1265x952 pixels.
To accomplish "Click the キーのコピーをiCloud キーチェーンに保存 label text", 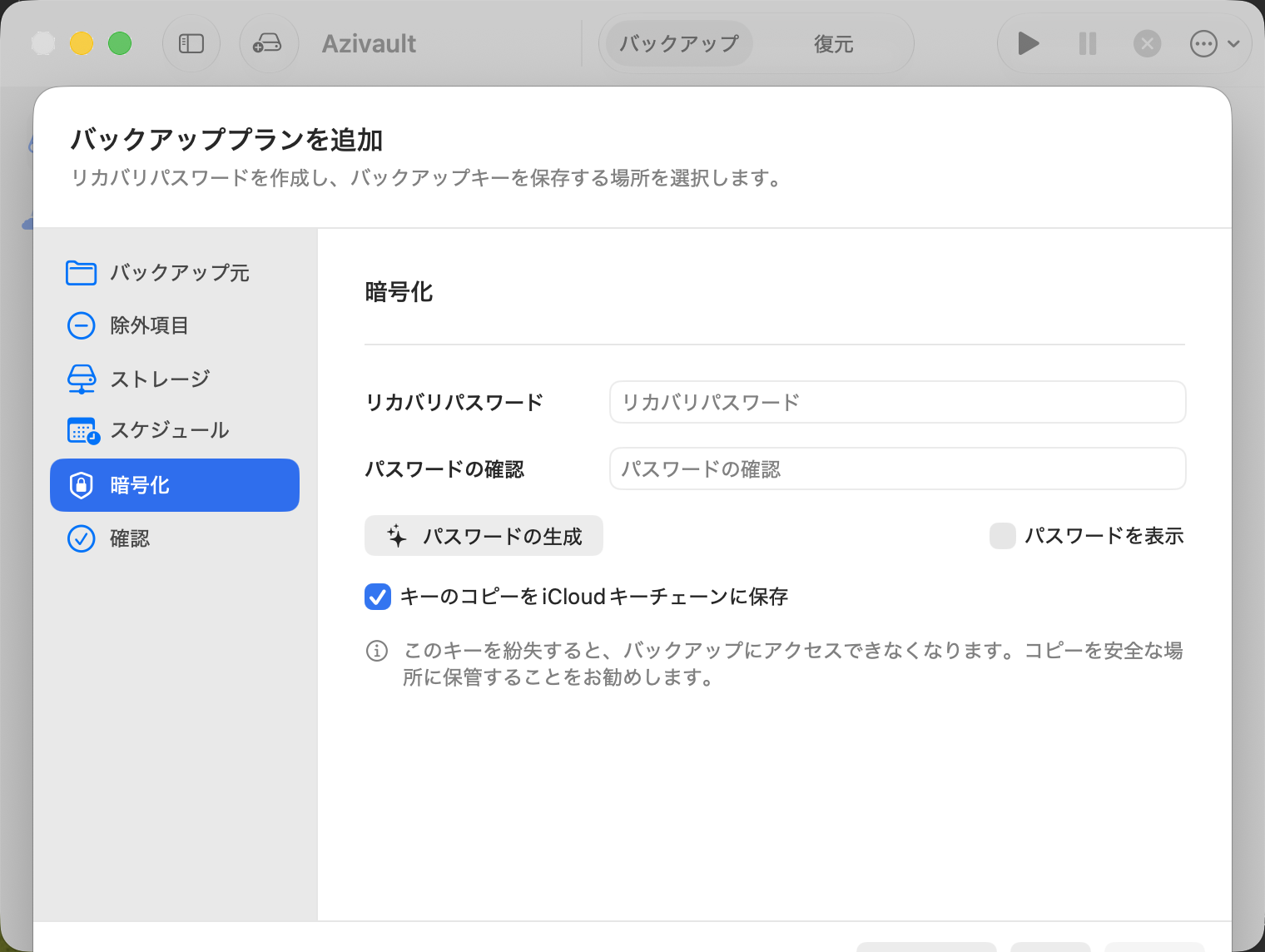I will click(x=594, y=597).
